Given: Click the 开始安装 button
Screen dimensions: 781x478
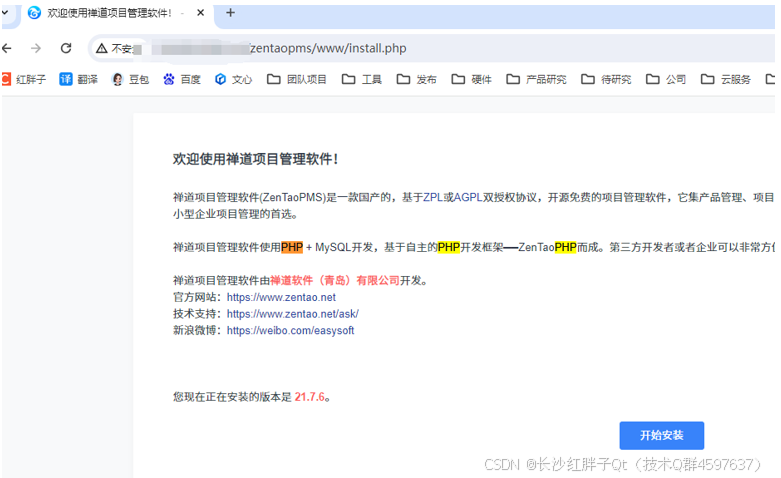Looking at the screenshot, I should [x=661, y=436].
